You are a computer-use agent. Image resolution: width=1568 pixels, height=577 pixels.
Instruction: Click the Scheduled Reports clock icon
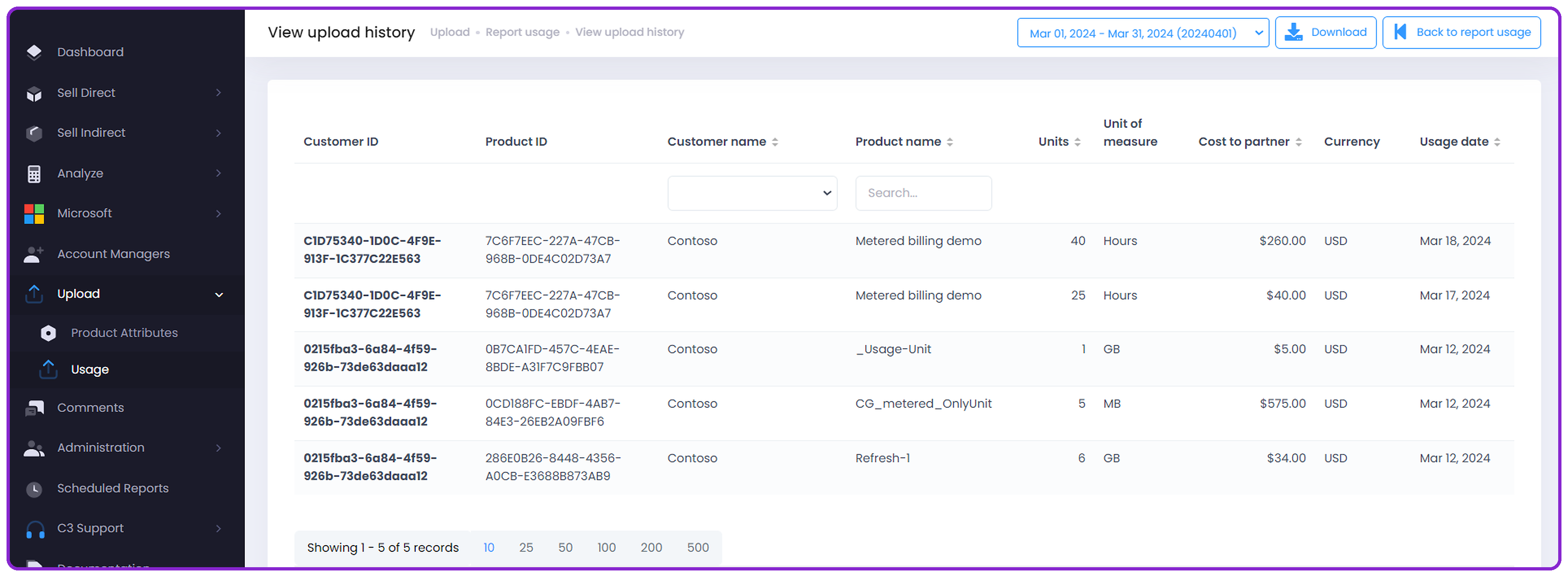pyautogui.click(x=34, y=489)
